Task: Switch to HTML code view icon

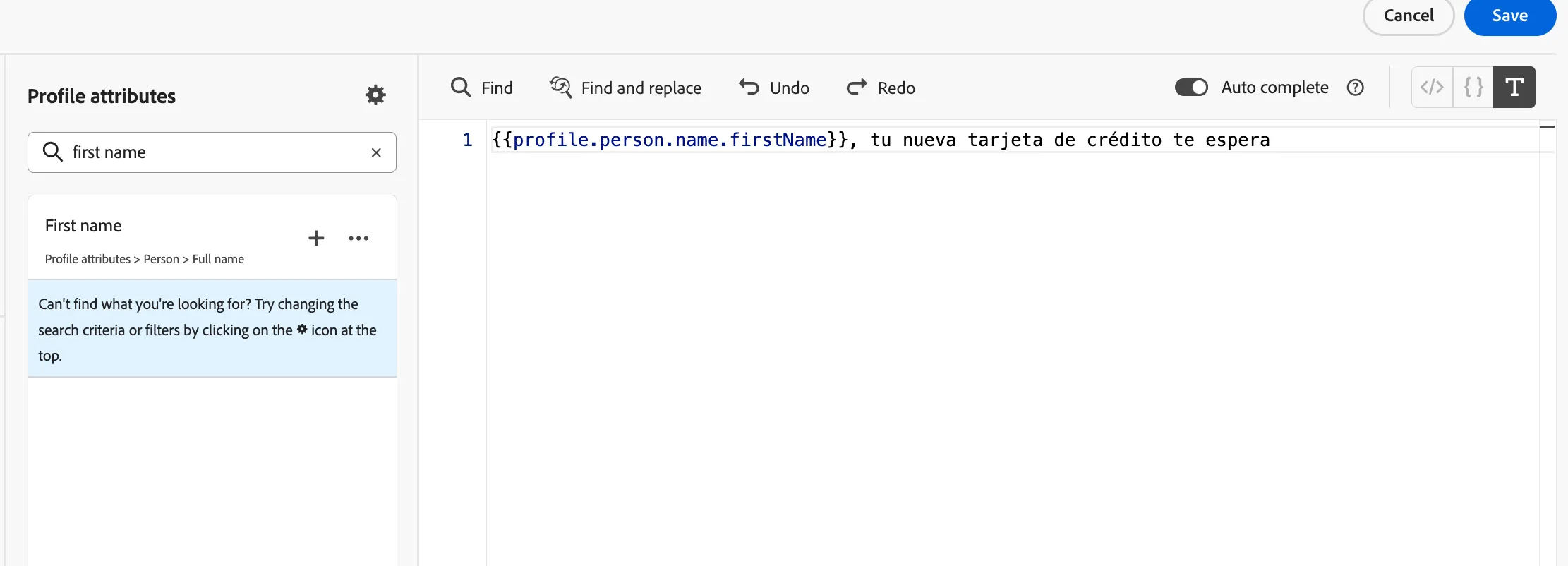Action: click(x=1432, y=87)
